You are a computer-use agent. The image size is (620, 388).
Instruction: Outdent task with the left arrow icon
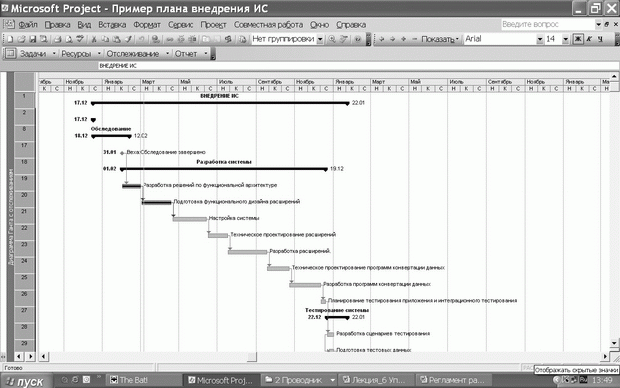[382, 39]
